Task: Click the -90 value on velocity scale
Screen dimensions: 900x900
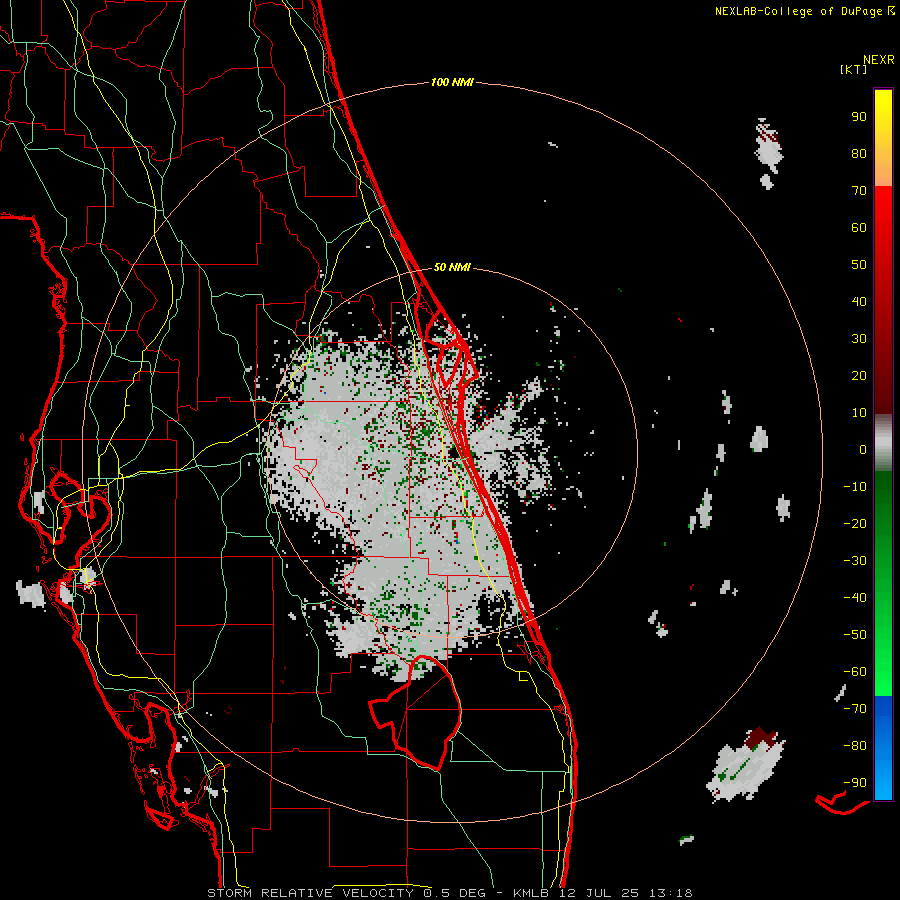Action: click(855, 783)
